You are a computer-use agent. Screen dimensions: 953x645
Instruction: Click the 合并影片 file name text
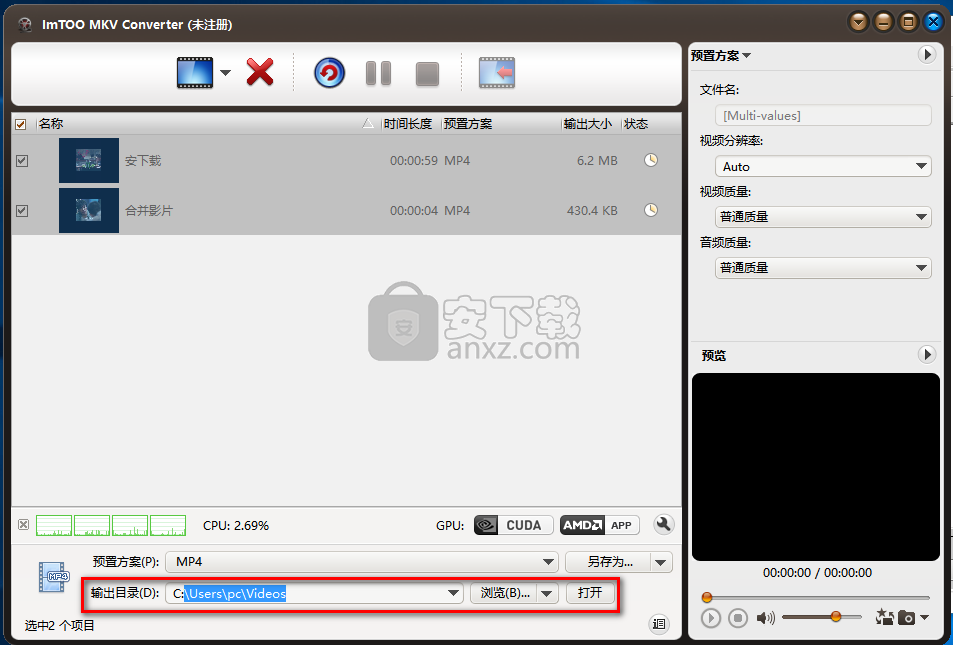149,210
